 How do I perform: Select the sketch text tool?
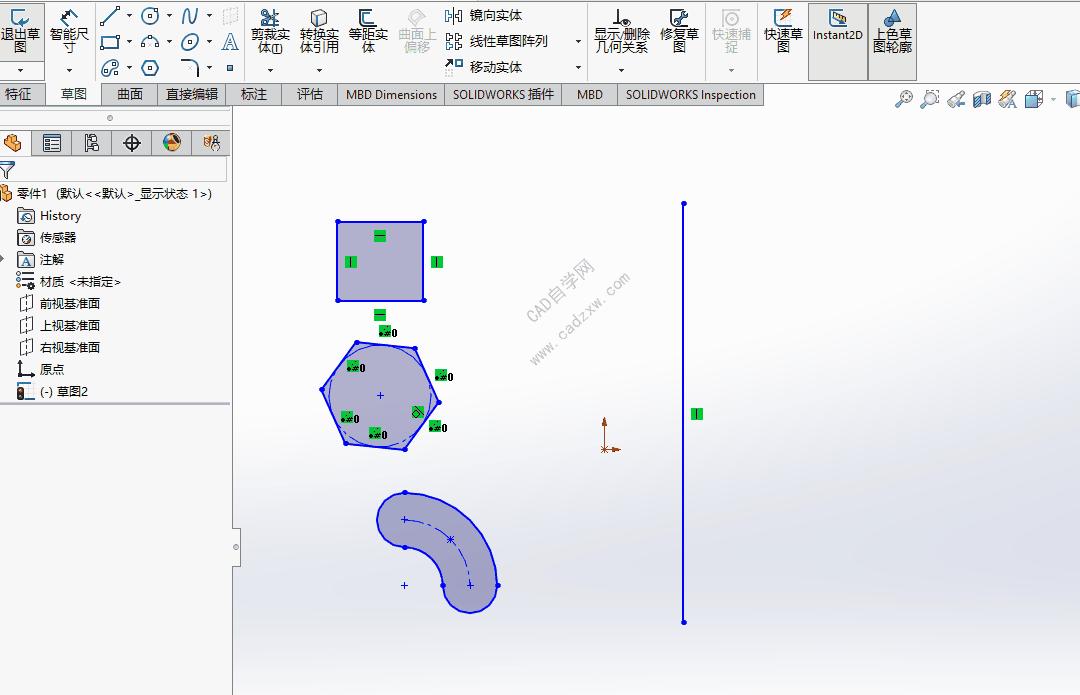coord(229,42)
